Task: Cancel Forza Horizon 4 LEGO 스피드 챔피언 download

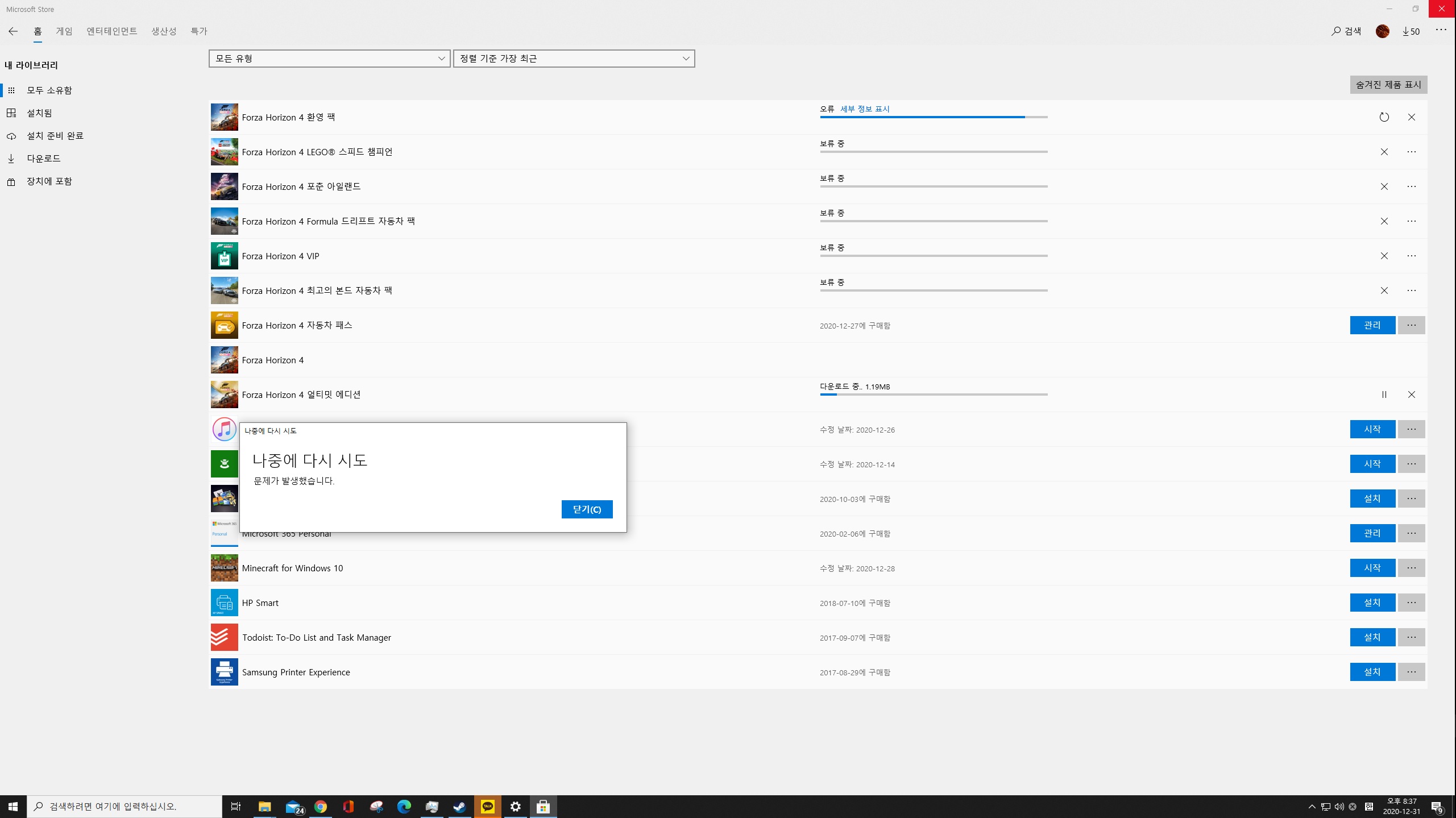Action: pyautogui.click(x=1384, y=152)
